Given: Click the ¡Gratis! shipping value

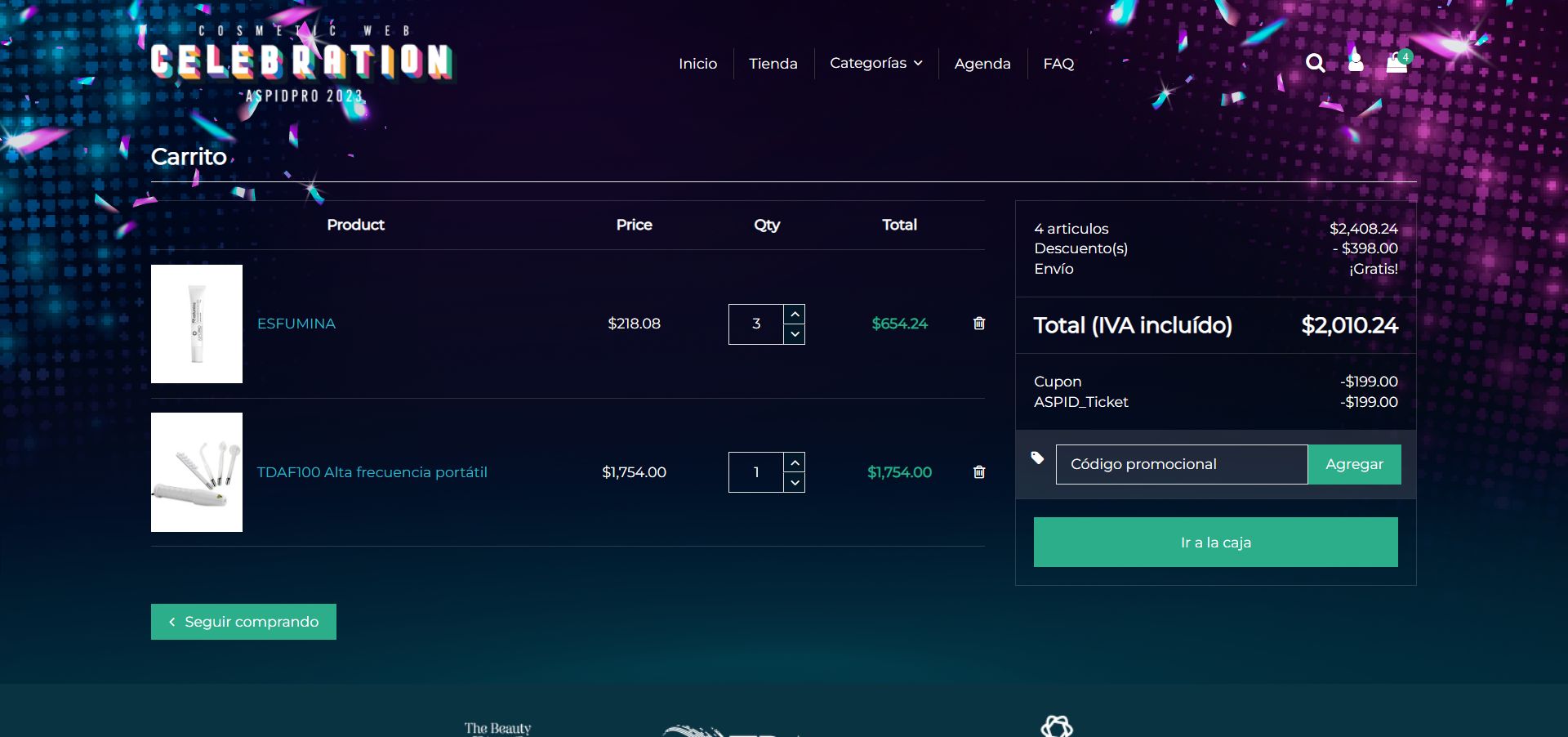Looking at the screenshot, I should click(1374, 269).
